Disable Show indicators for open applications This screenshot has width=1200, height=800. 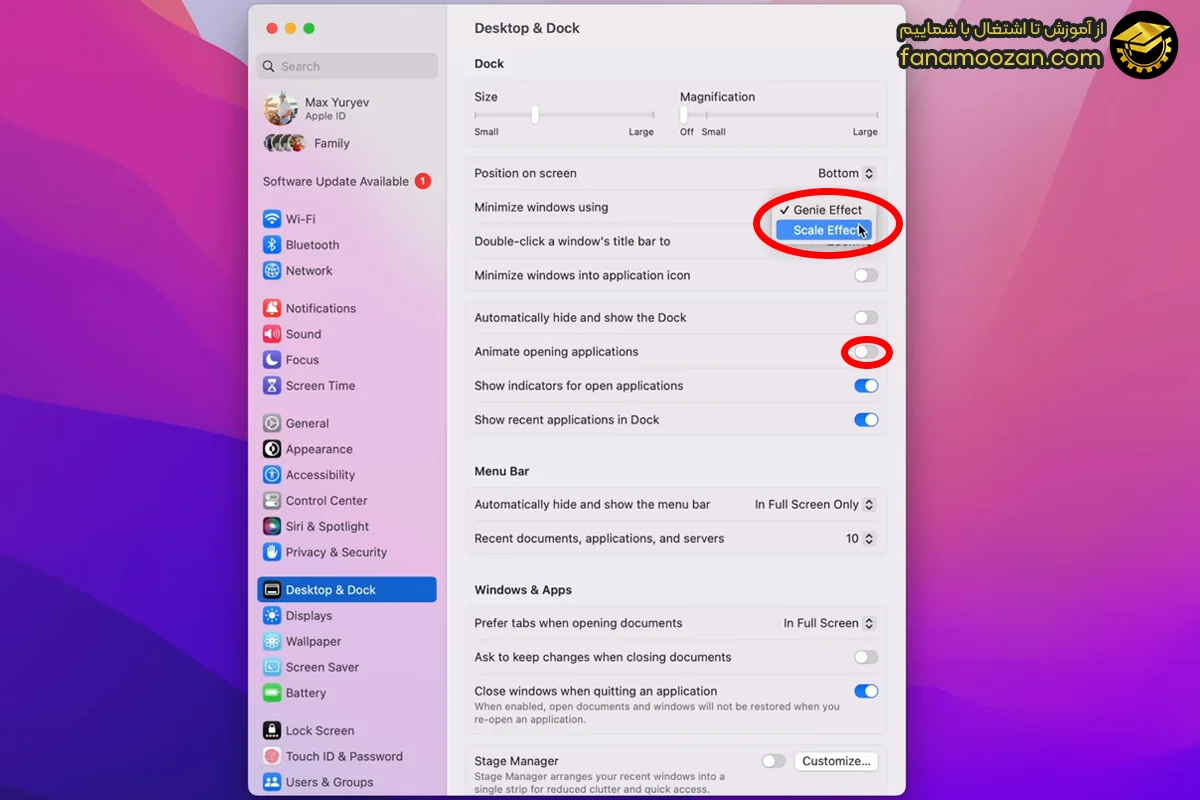[x=866, y=386]
